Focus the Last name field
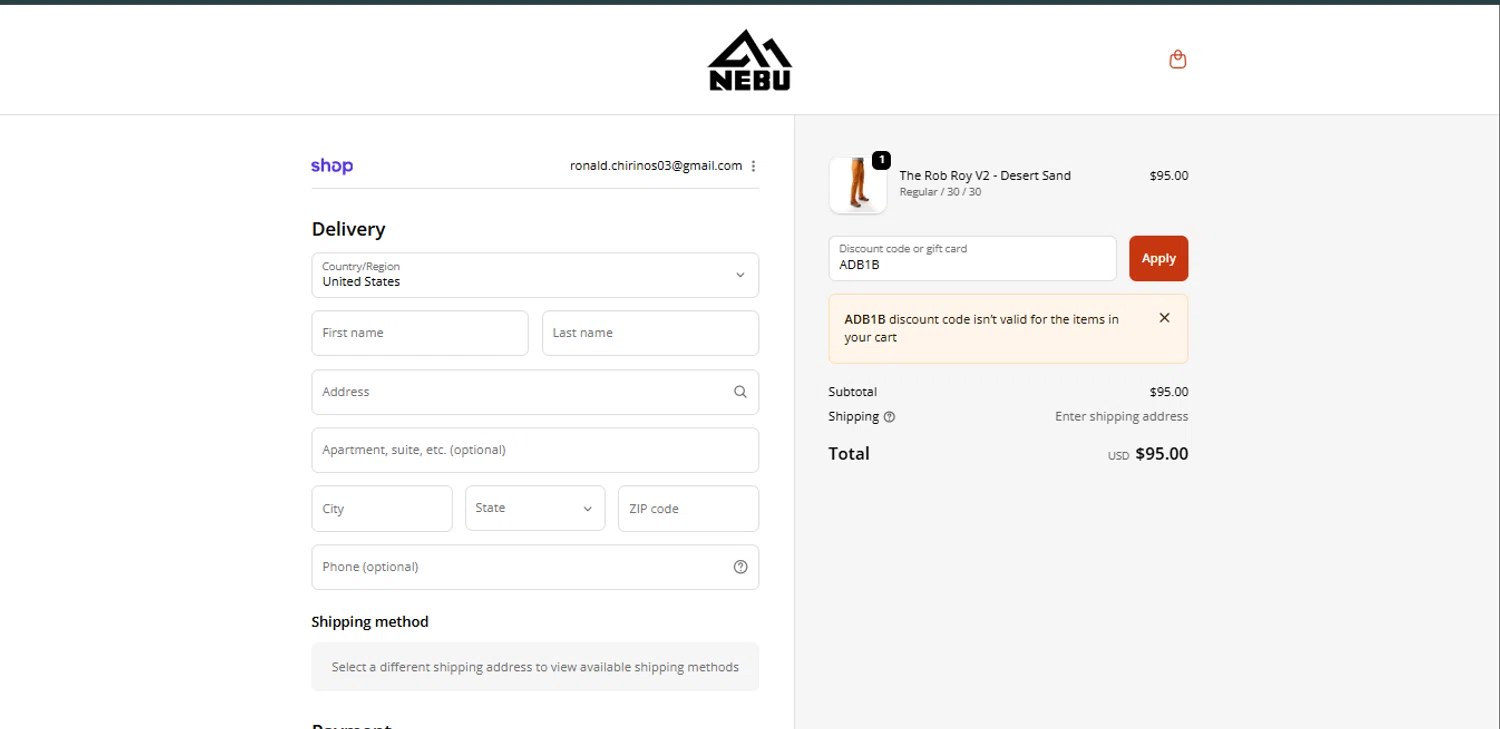Screen dimensions: 1500x729 650,333
